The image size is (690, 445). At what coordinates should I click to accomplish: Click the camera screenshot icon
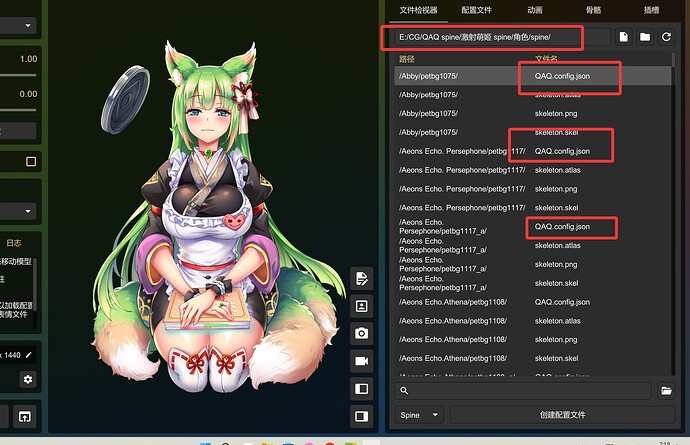[x=361, y=333]
